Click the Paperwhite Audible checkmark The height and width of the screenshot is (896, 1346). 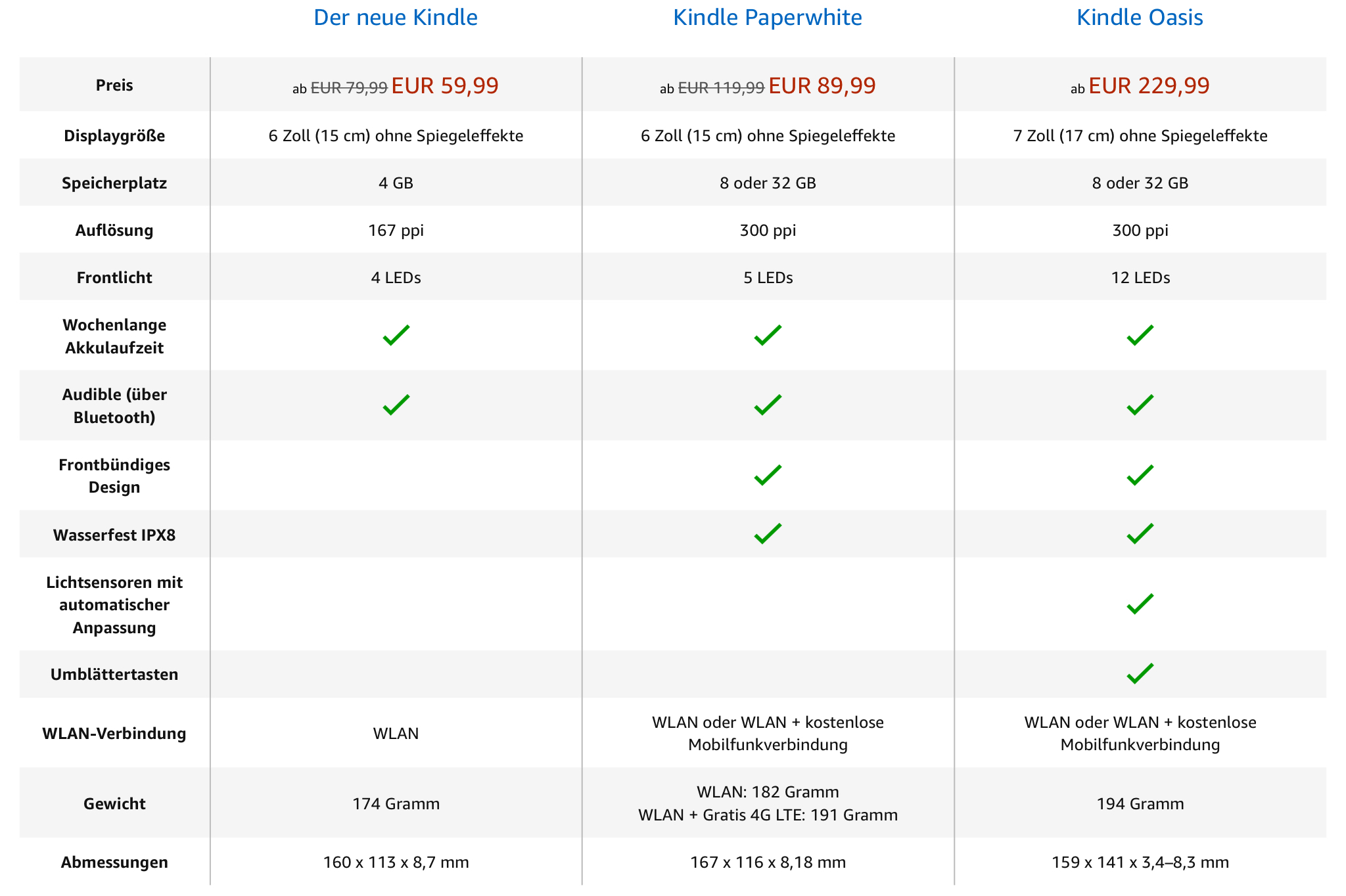[768, 405]
